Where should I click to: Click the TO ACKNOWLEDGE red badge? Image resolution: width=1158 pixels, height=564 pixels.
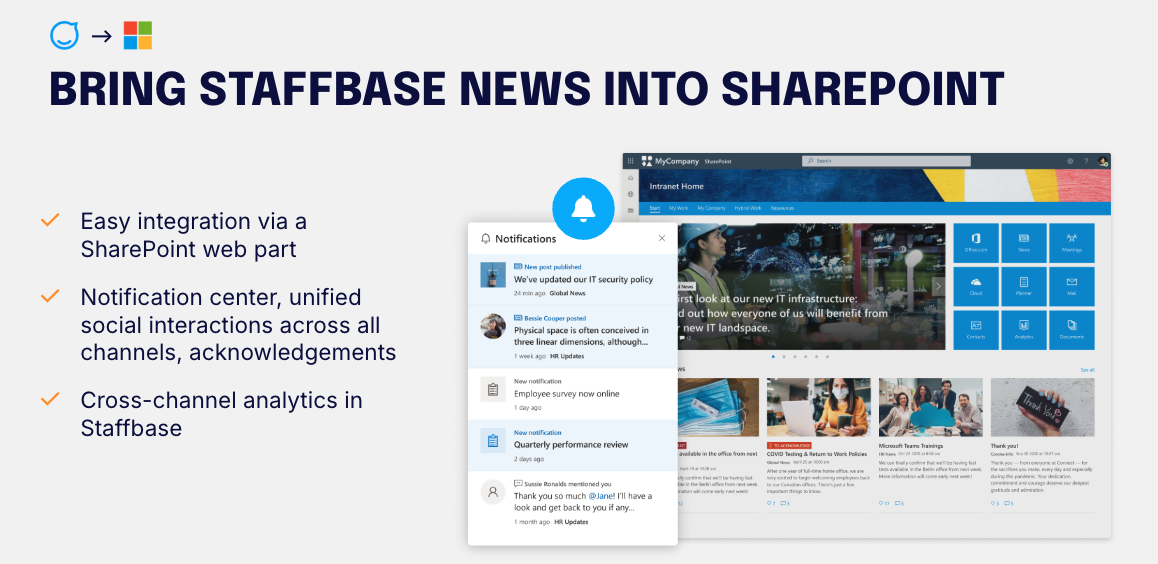coord(789,446)
